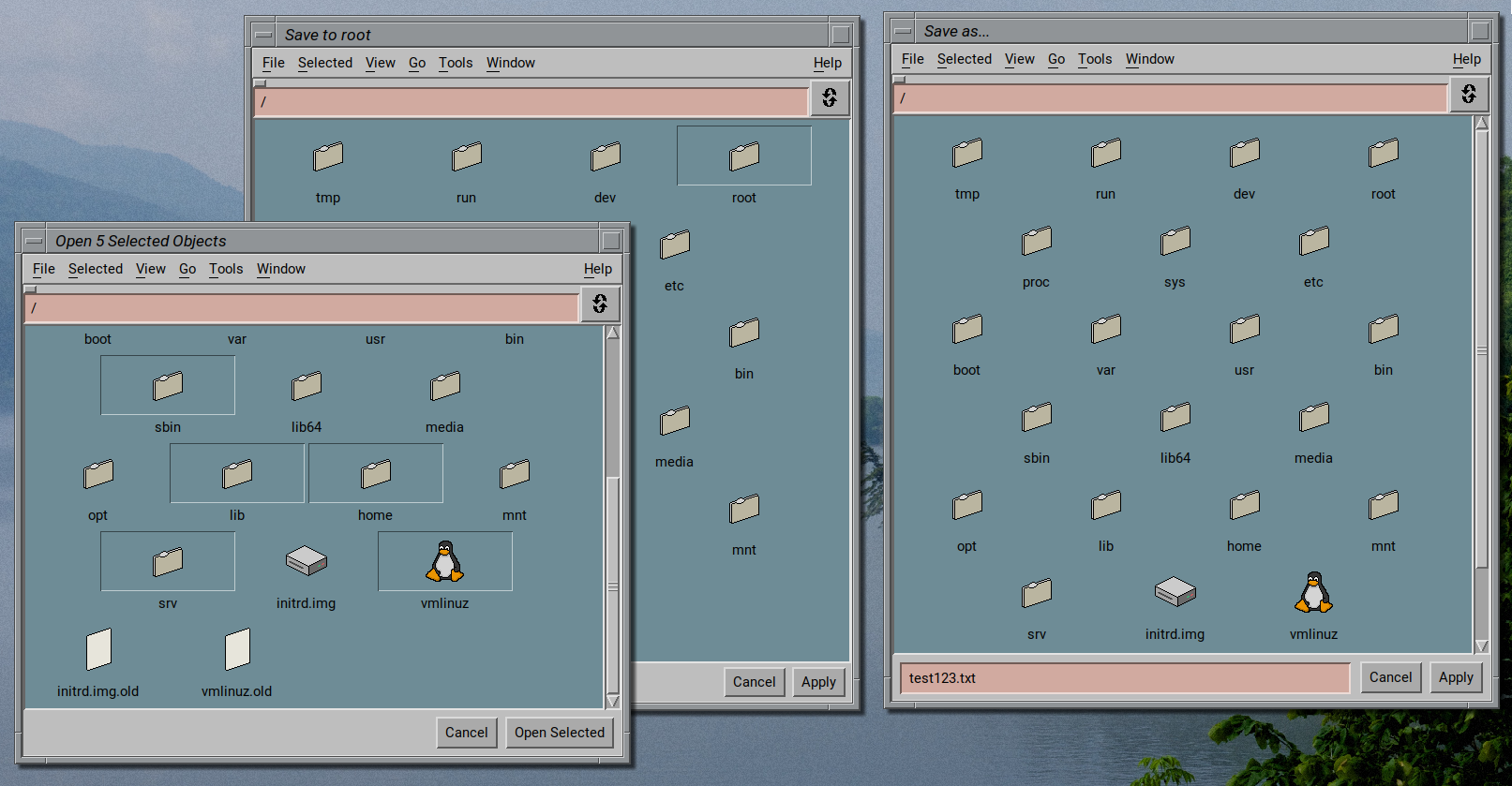
Task: Click the Open Selected button
Action: click(559, 733)
